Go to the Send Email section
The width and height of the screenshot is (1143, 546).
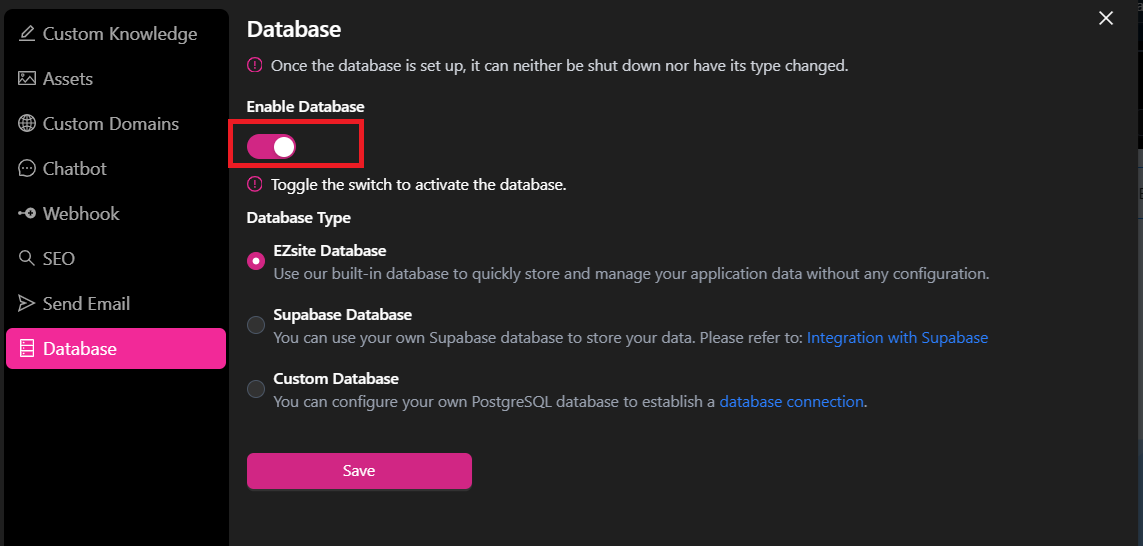pyautogui.click(x=116, y=303)
